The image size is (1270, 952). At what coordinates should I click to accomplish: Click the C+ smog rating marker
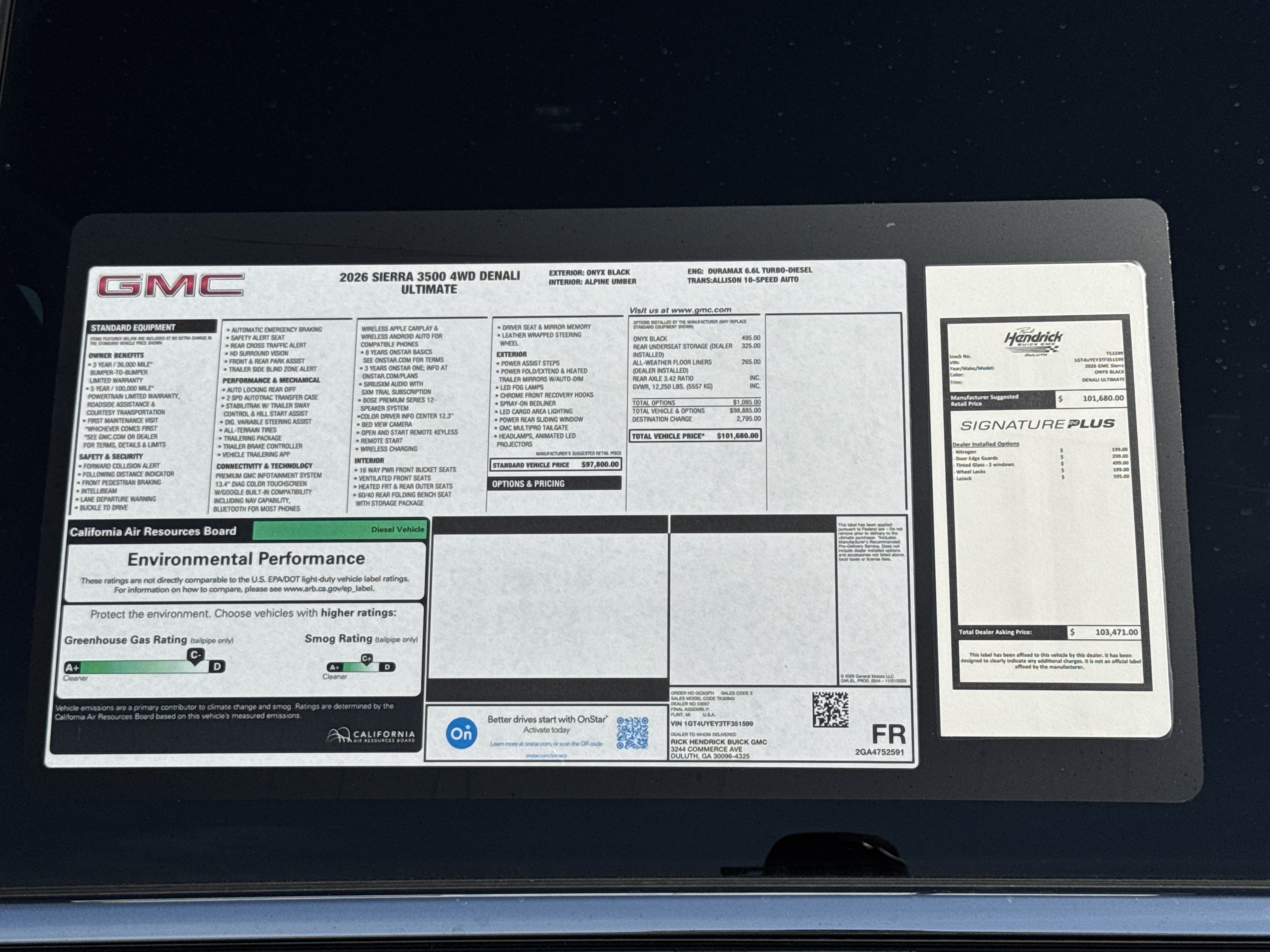366,659
